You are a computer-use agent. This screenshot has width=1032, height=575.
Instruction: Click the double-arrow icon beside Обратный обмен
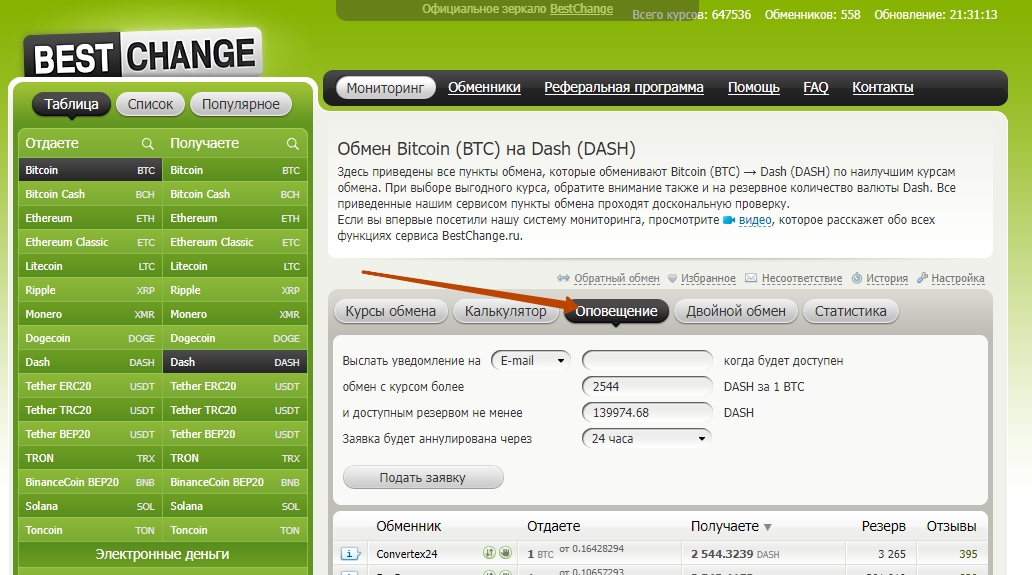pos(563,278)
